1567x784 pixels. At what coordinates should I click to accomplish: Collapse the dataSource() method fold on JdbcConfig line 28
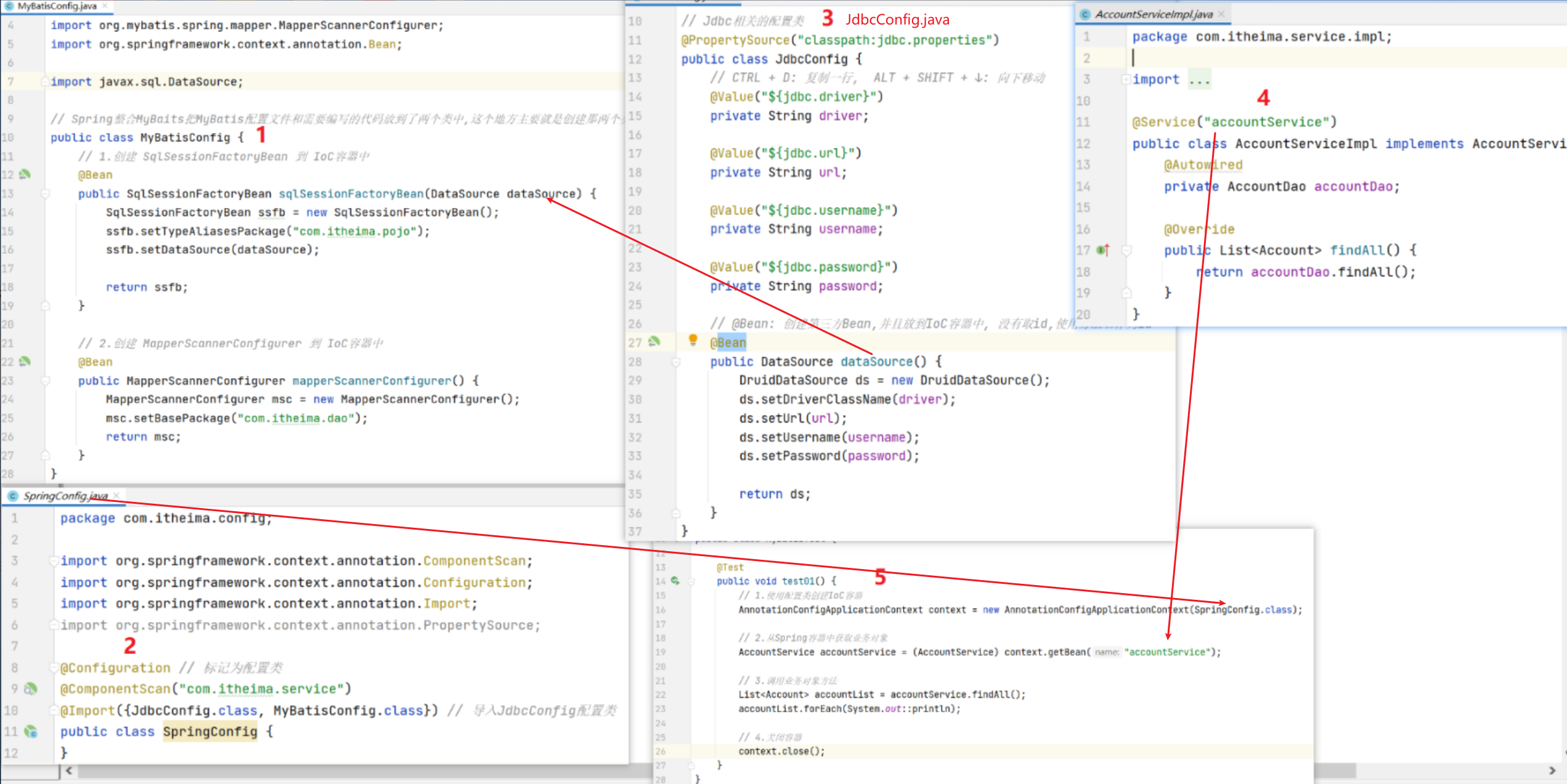point(676,362)
